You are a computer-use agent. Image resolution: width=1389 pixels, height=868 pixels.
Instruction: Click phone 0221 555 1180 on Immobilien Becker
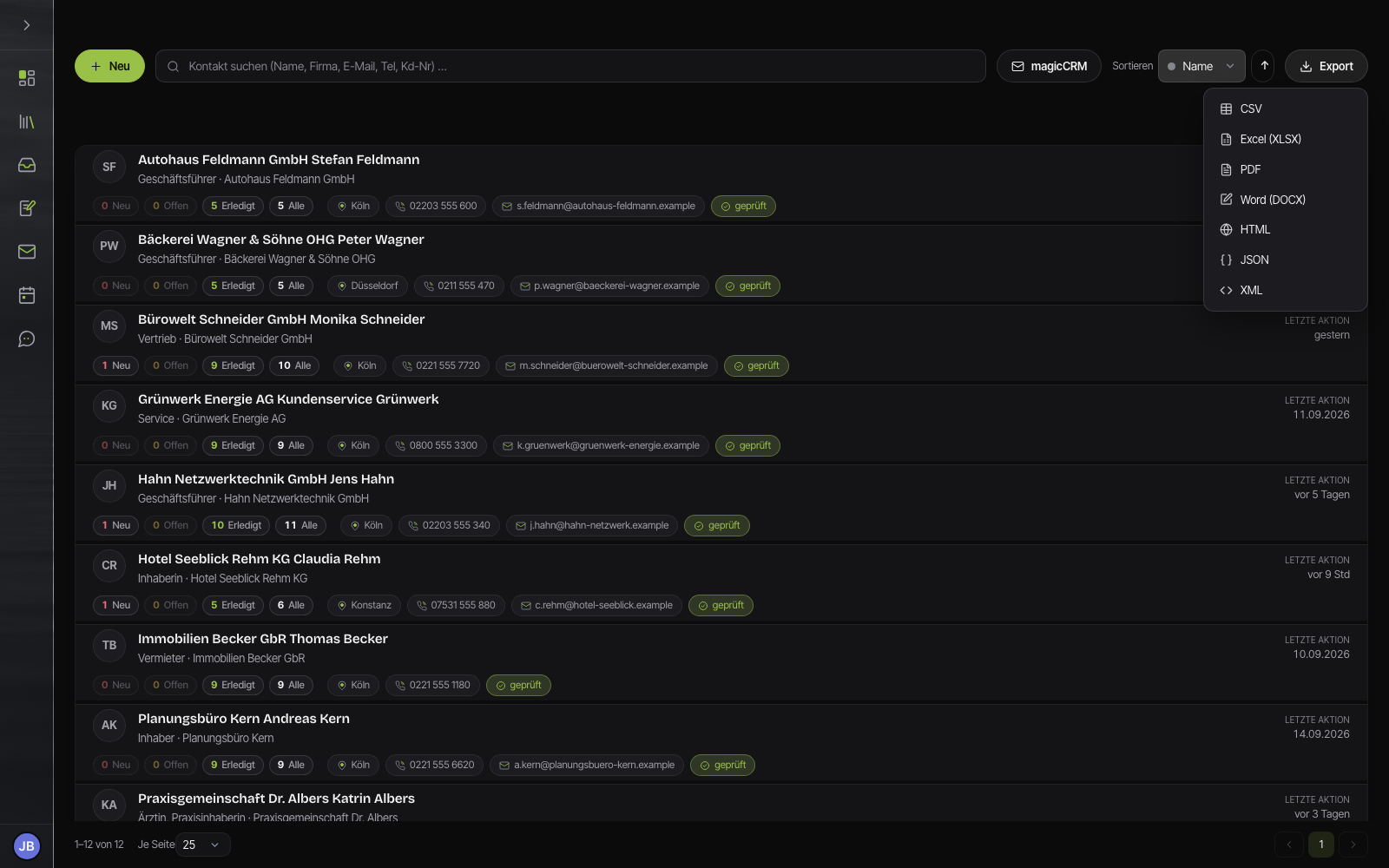click(x=432, y=685)
